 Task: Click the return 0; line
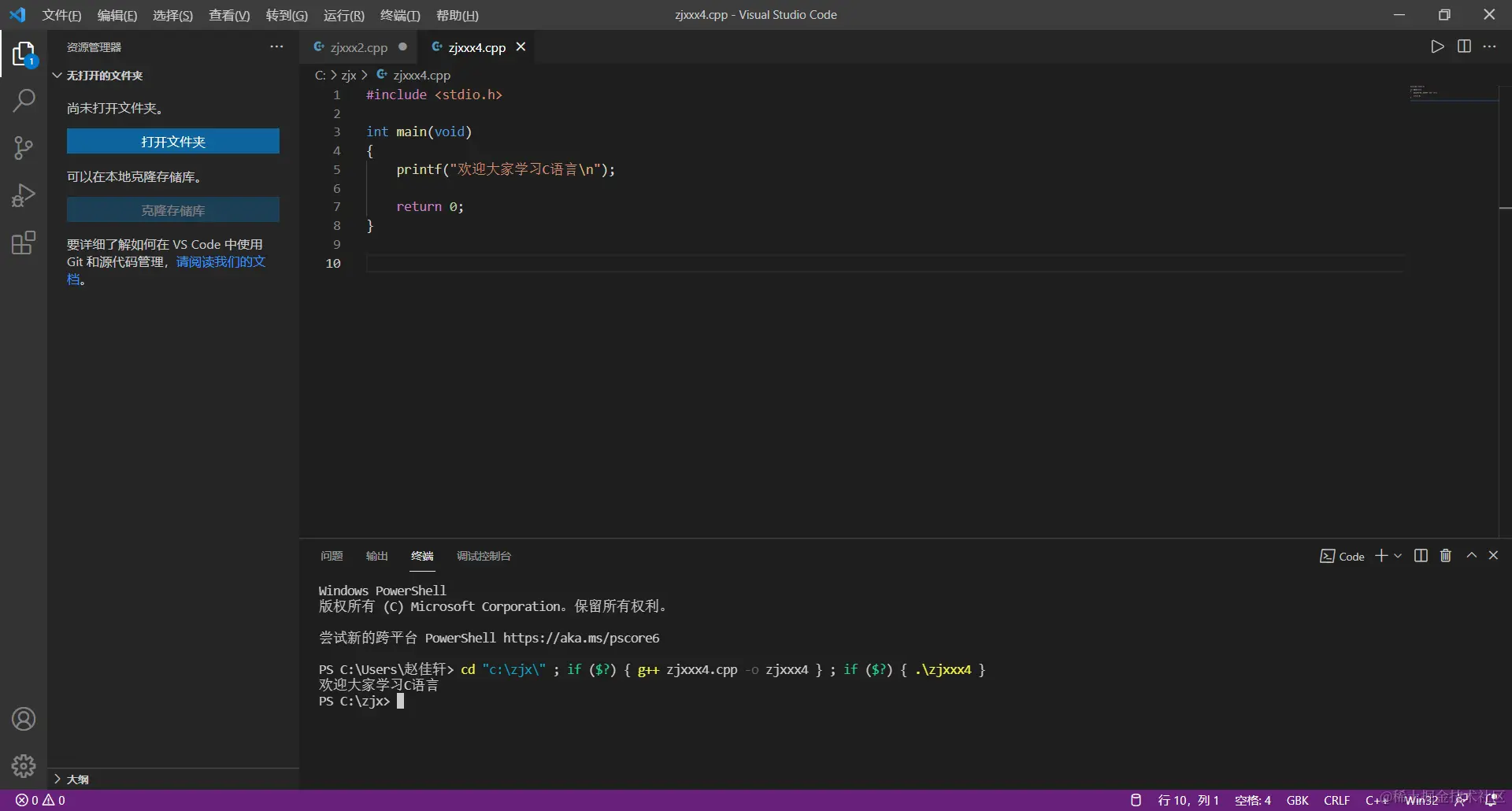click(x=430, y=206)
